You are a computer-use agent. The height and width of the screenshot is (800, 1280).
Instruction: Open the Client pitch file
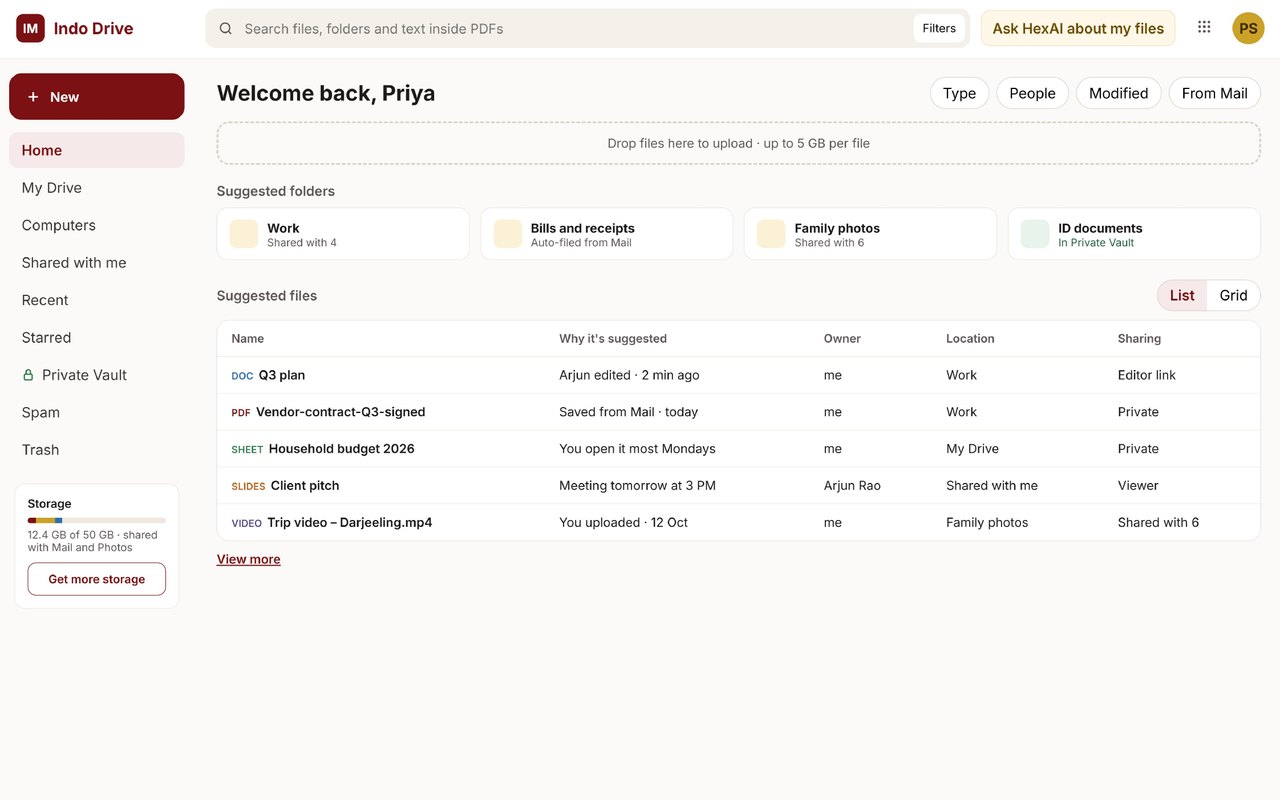[x=305, y=486]
